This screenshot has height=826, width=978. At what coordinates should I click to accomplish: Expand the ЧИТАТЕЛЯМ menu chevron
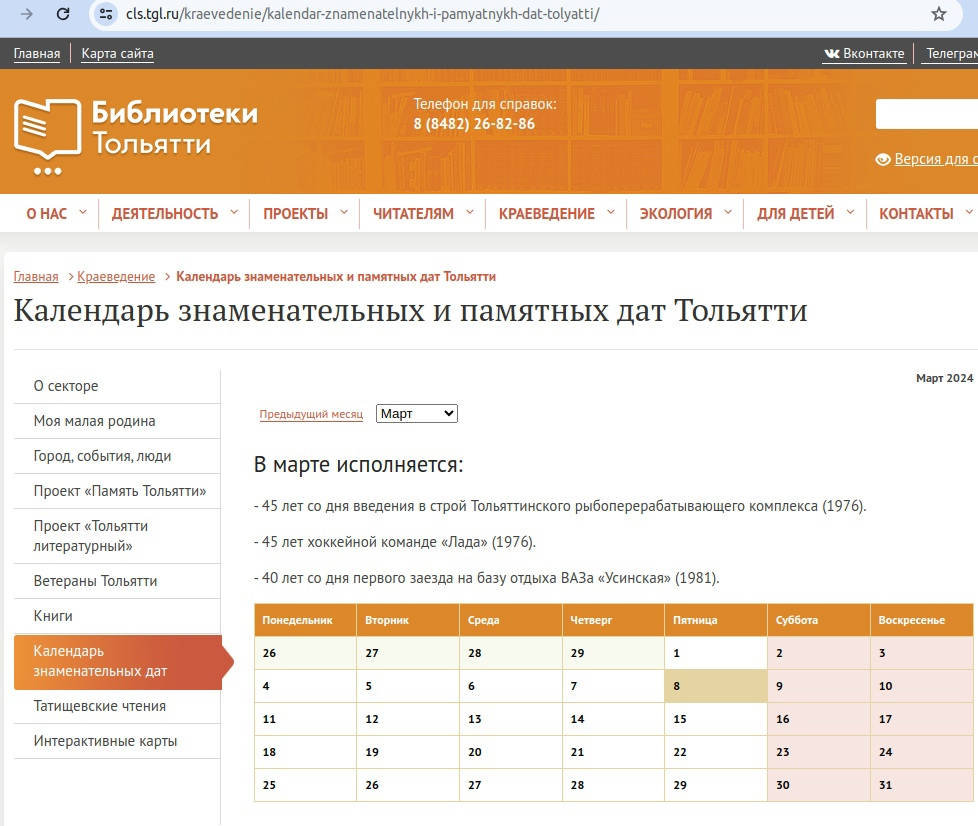point(470,213)
